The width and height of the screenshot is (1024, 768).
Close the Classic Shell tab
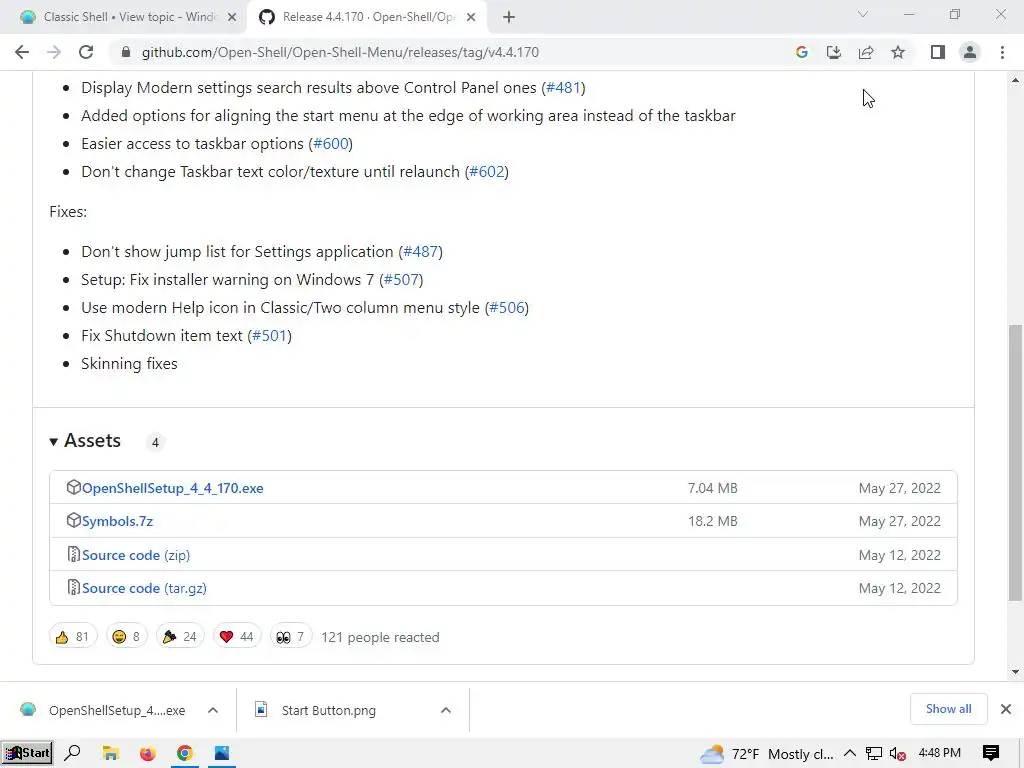coord(232,17)
